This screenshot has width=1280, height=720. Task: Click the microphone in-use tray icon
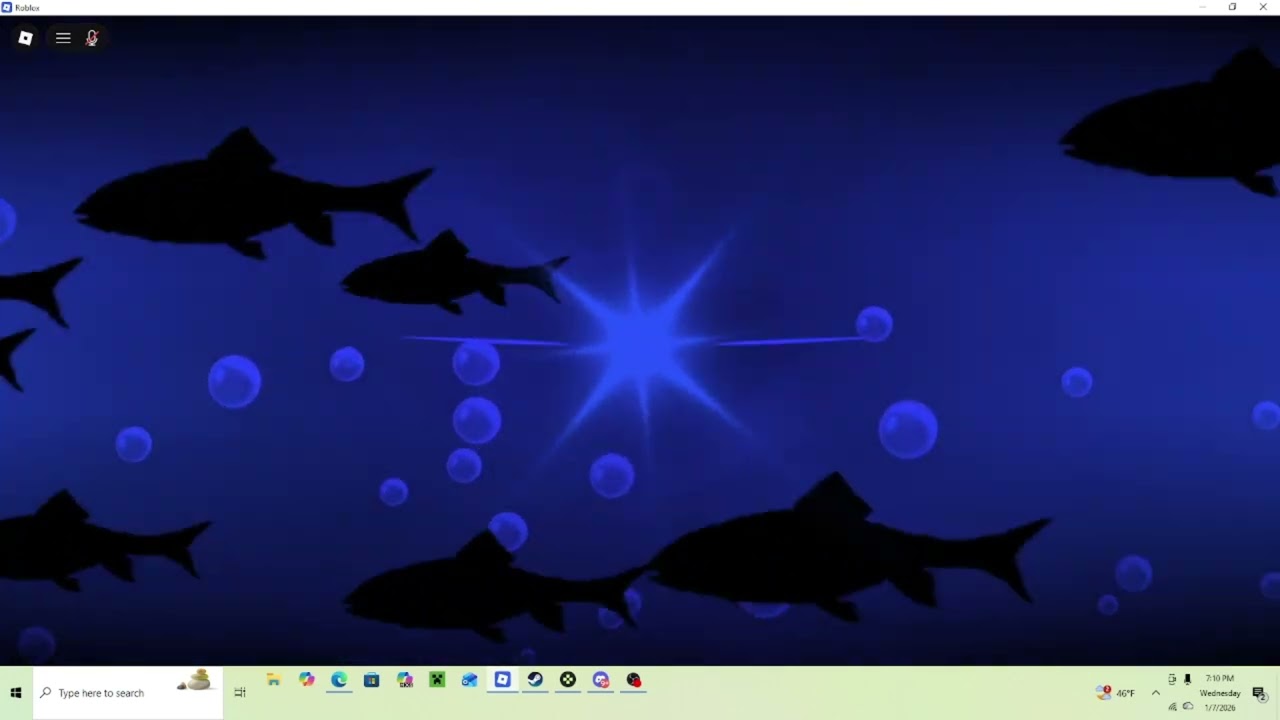[x=1188, y=679]
